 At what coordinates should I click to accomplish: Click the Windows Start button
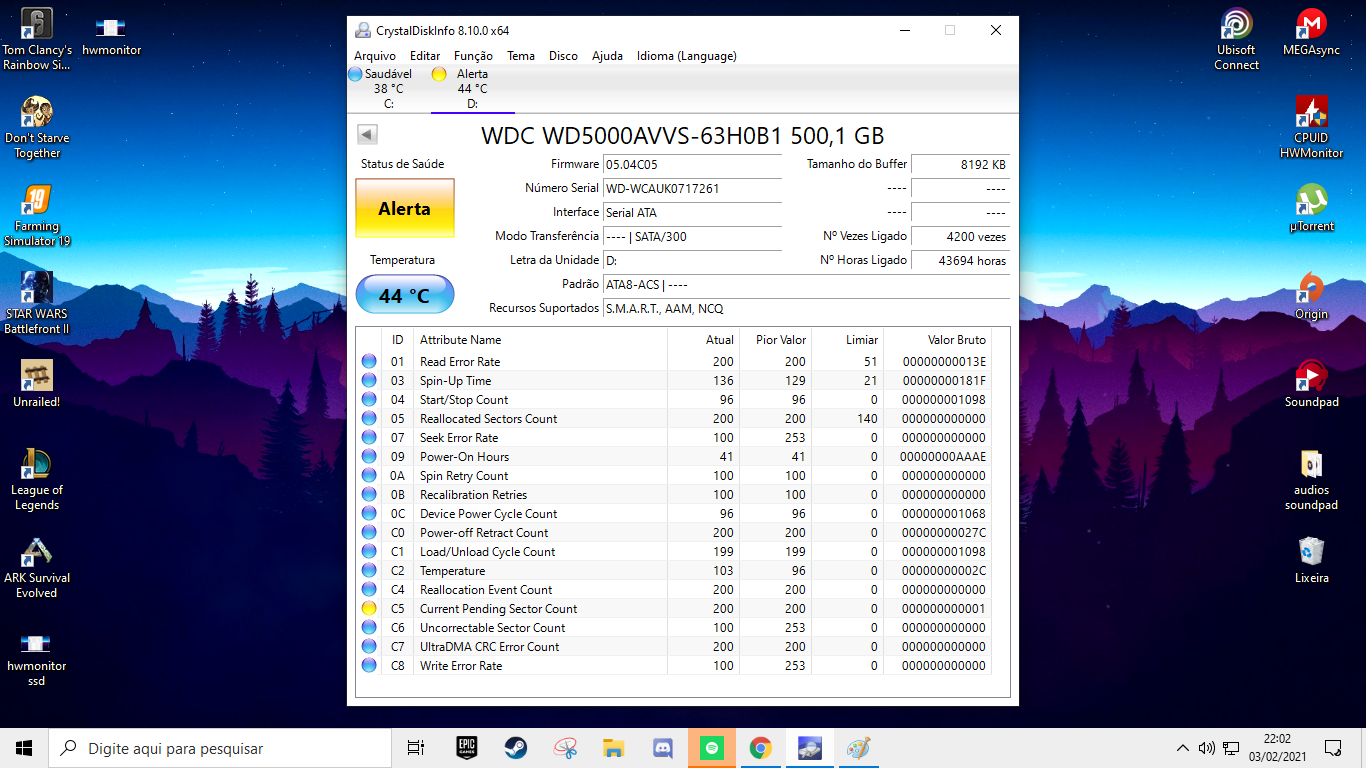coord(24,748)
